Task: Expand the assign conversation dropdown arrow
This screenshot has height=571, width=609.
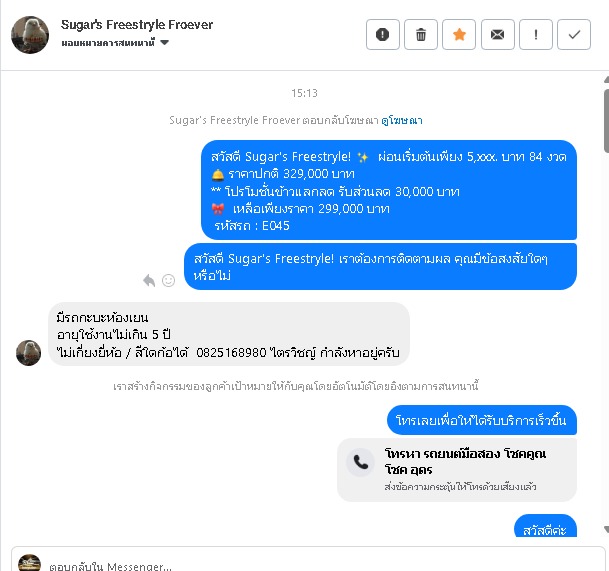Action: point(165,42)
